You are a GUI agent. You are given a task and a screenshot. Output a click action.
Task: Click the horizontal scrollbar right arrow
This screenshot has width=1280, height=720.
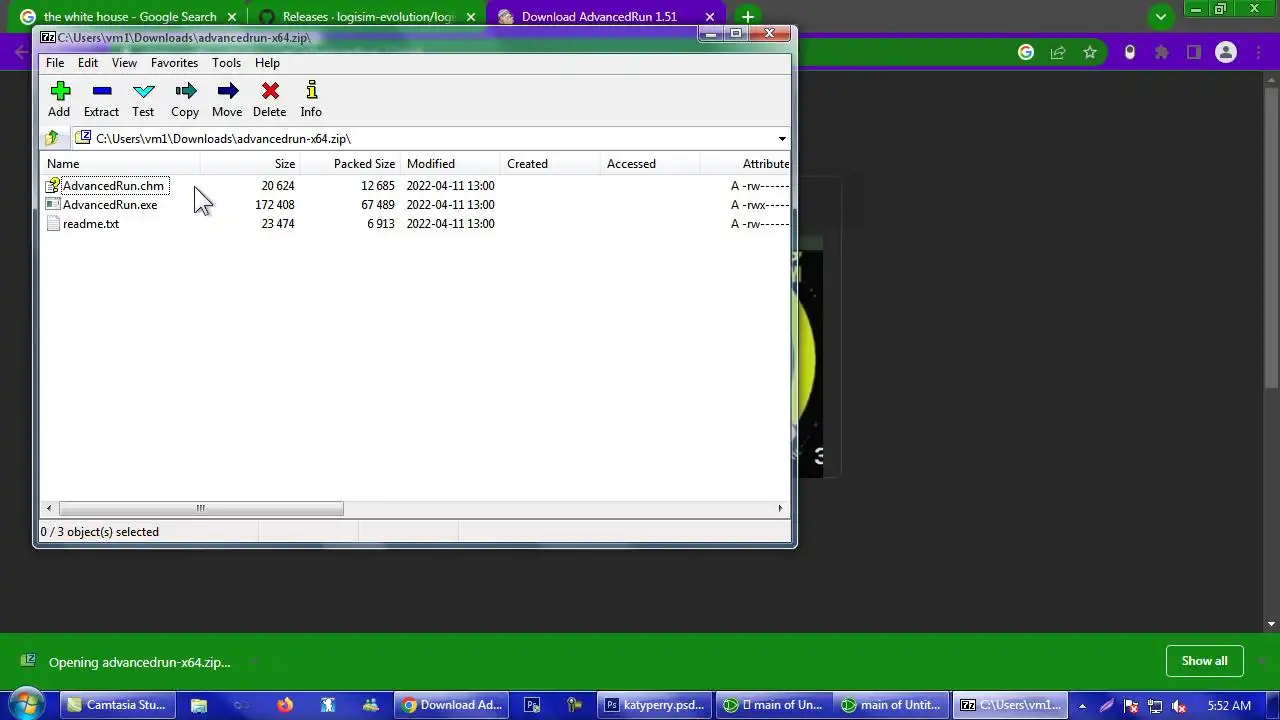[781, 508]
